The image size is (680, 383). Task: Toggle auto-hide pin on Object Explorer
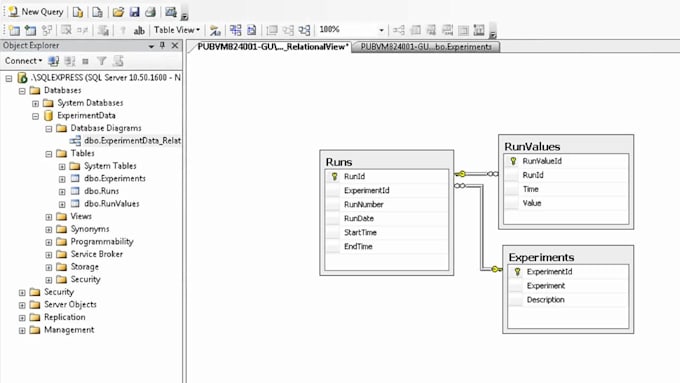(x=163, y=45)
